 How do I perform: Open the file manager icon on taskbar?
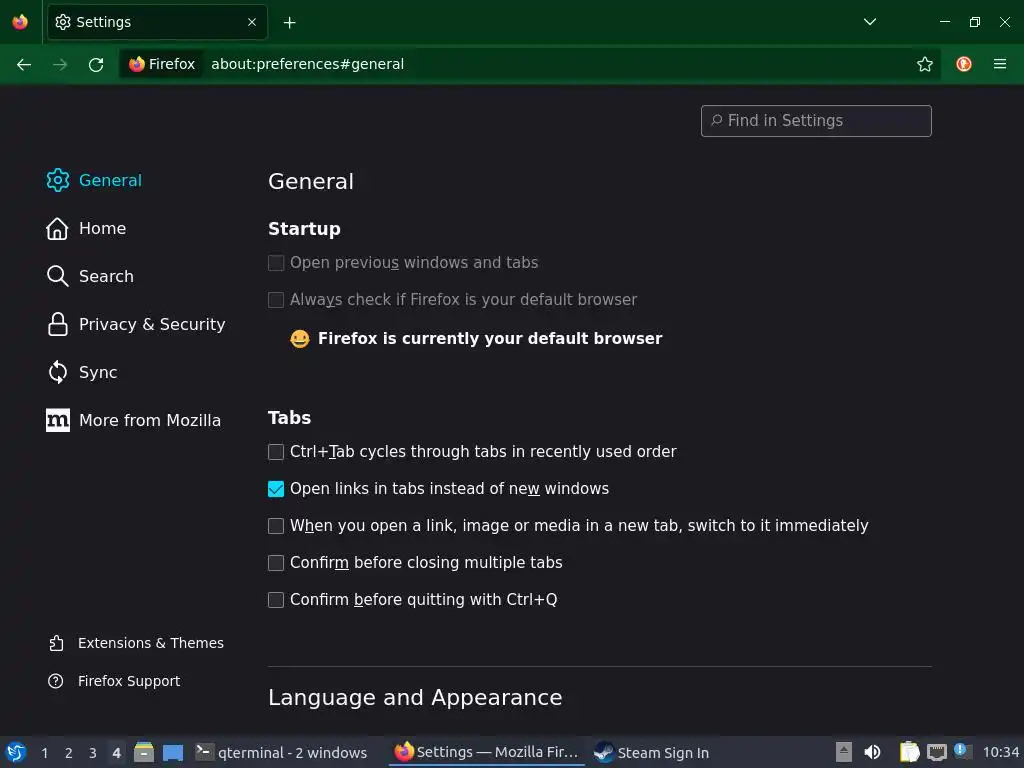[x=144, y=752]
